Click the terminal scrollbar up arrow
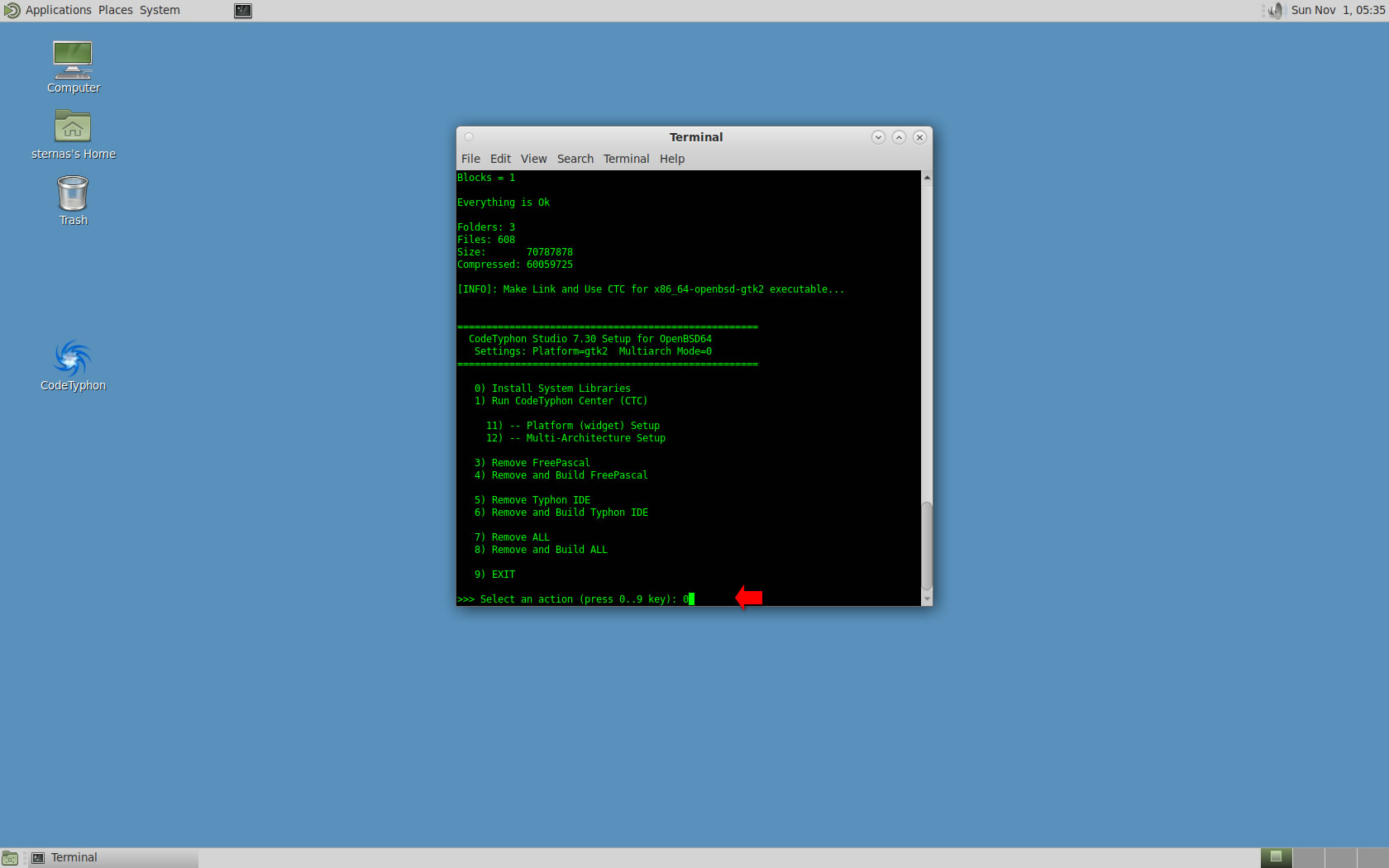This screenshot has width=1389, height=868. [x=927, y=178]
